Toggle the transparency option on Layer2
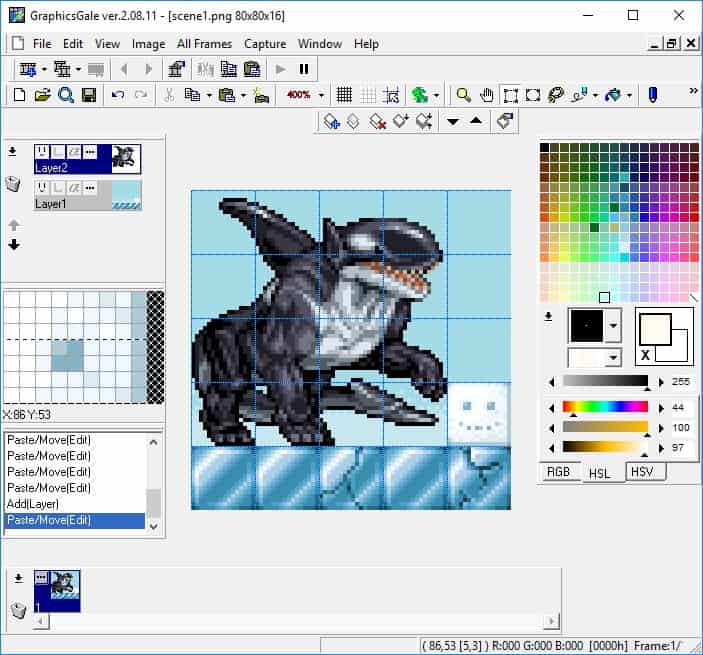 click(58, 152)
